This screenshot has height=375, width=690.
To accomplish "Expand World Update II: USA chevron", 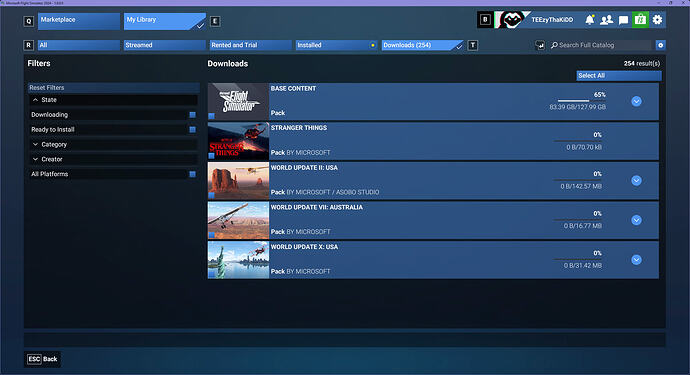I will pos(636,180).
